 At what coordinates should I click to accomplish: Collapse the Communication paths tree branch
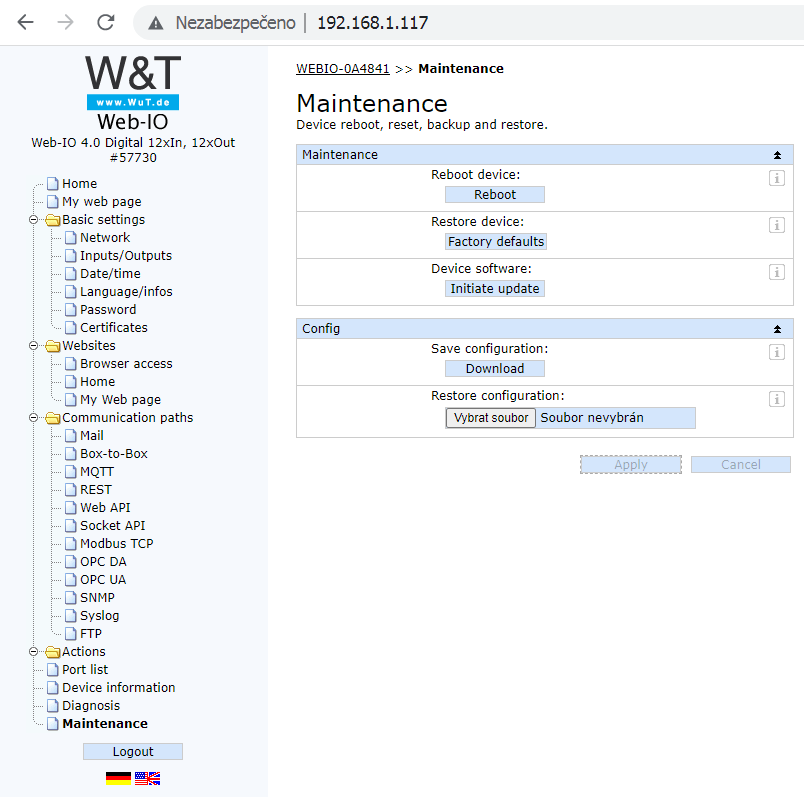pos(35,417)
